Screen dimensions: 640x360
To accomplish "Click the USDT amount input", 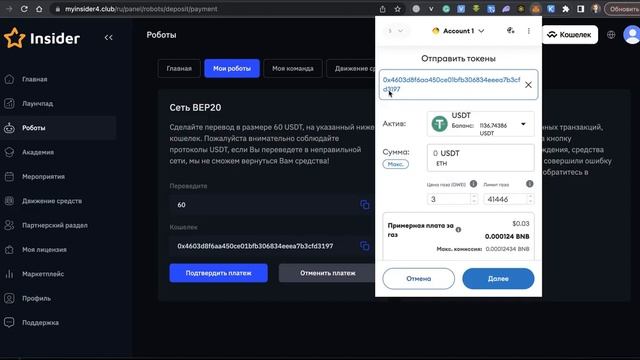I will point(480,158).
